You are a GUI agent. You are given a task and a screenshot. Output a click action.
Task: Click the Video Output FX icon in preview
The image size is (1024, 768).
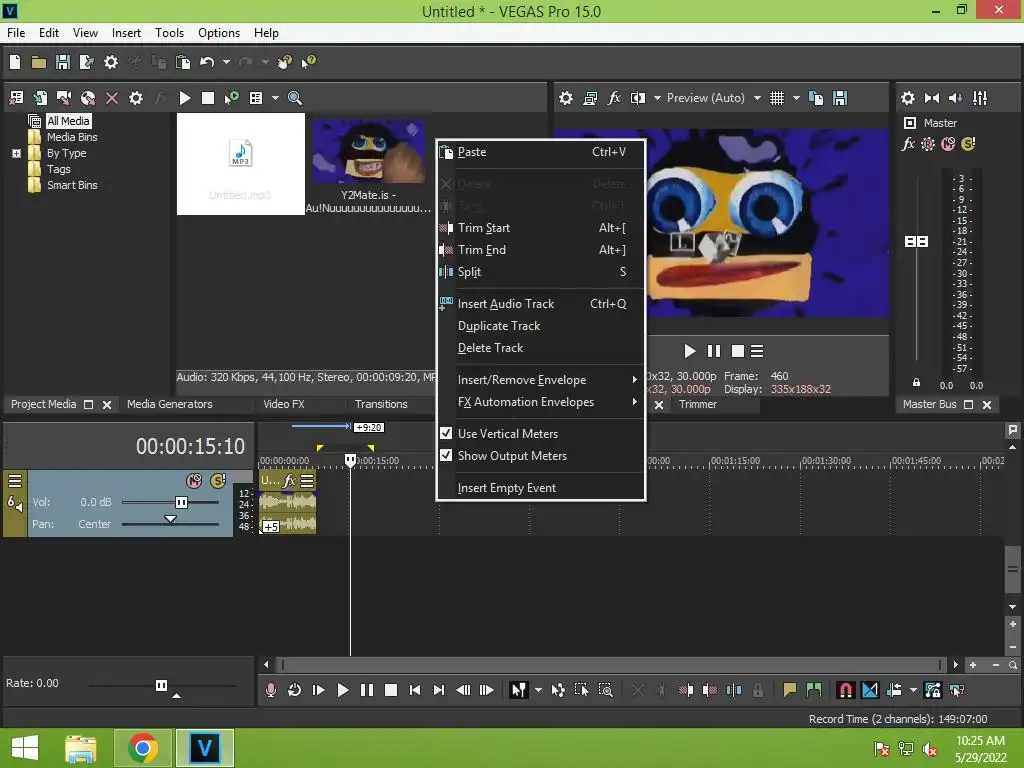(614, 98)
